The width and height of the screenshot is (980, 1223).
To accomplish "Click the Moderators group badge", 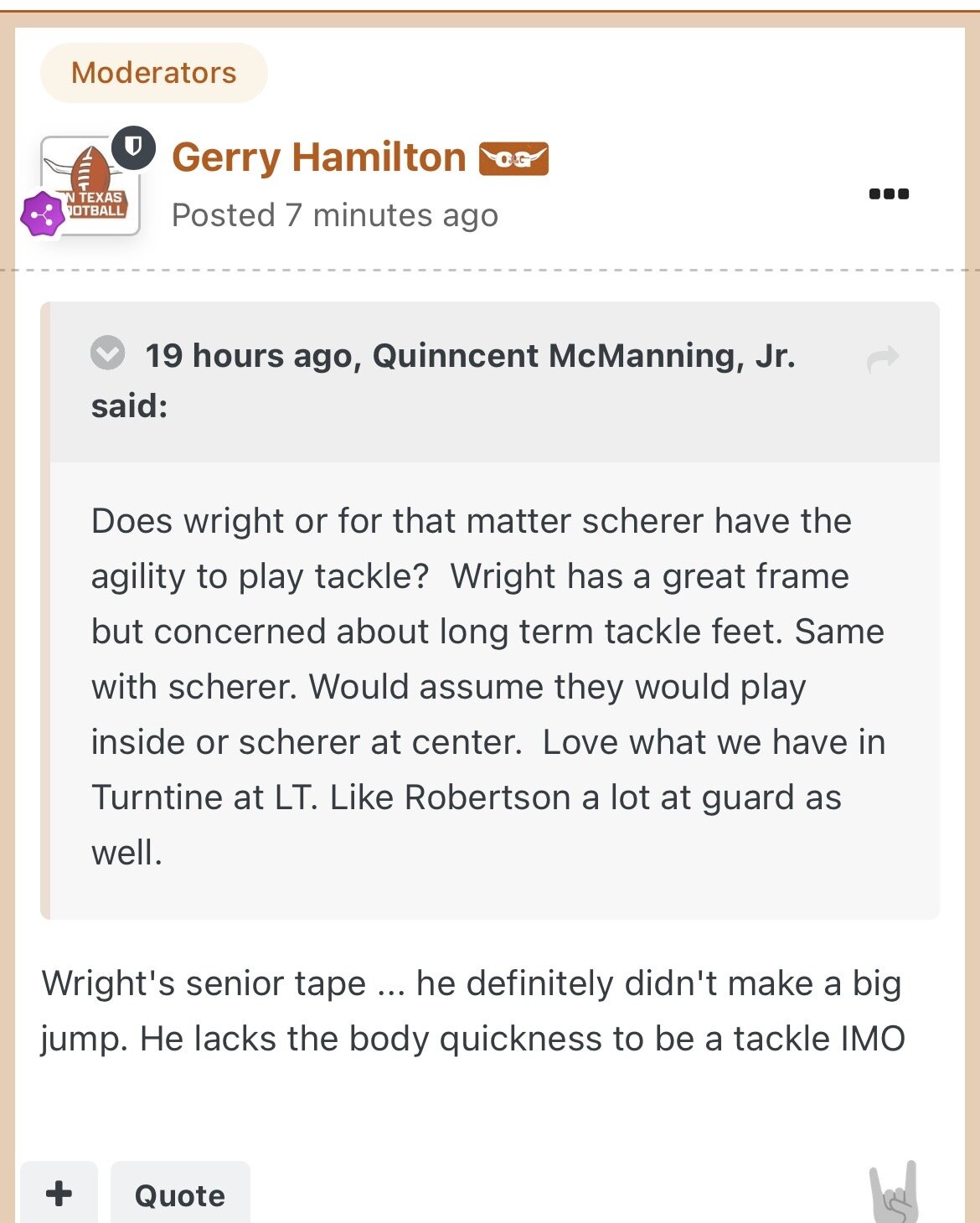I will point(154,73).
